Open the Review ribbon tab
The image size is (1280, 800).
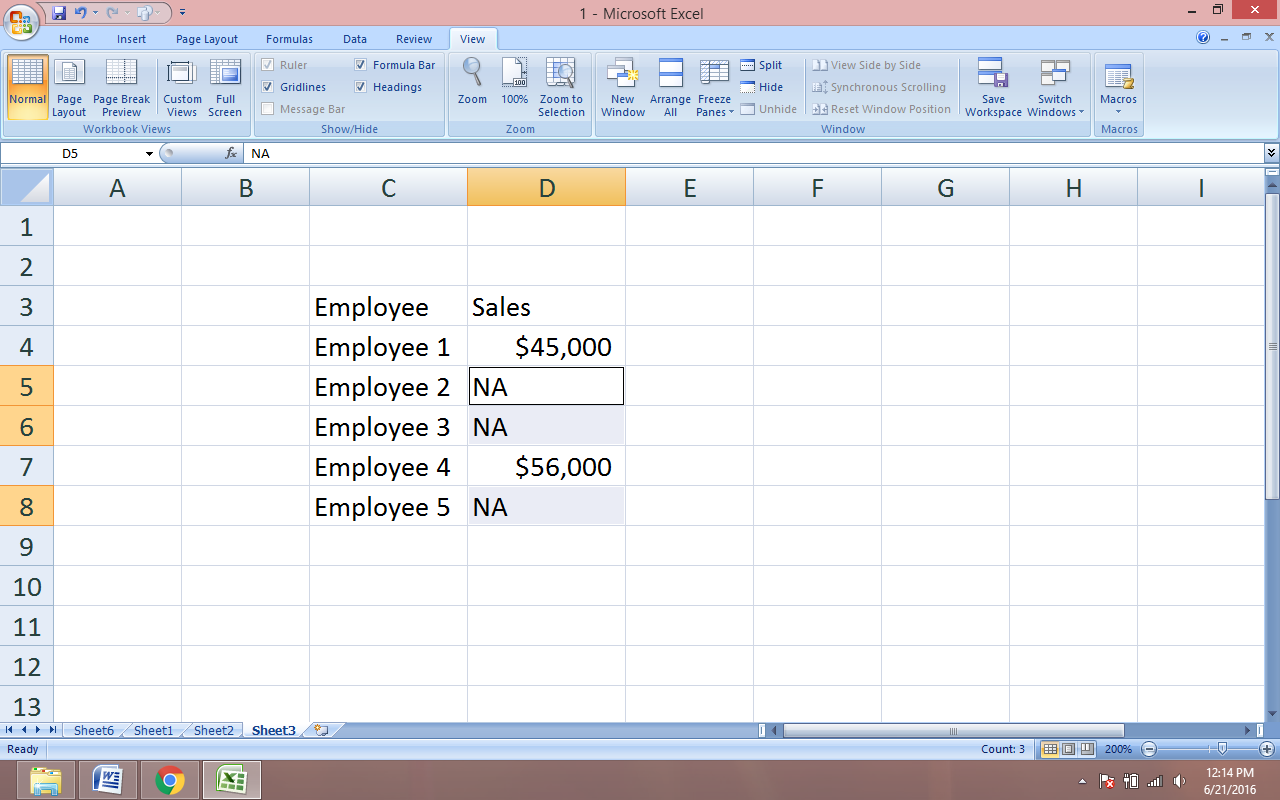(x=414, y=39)
